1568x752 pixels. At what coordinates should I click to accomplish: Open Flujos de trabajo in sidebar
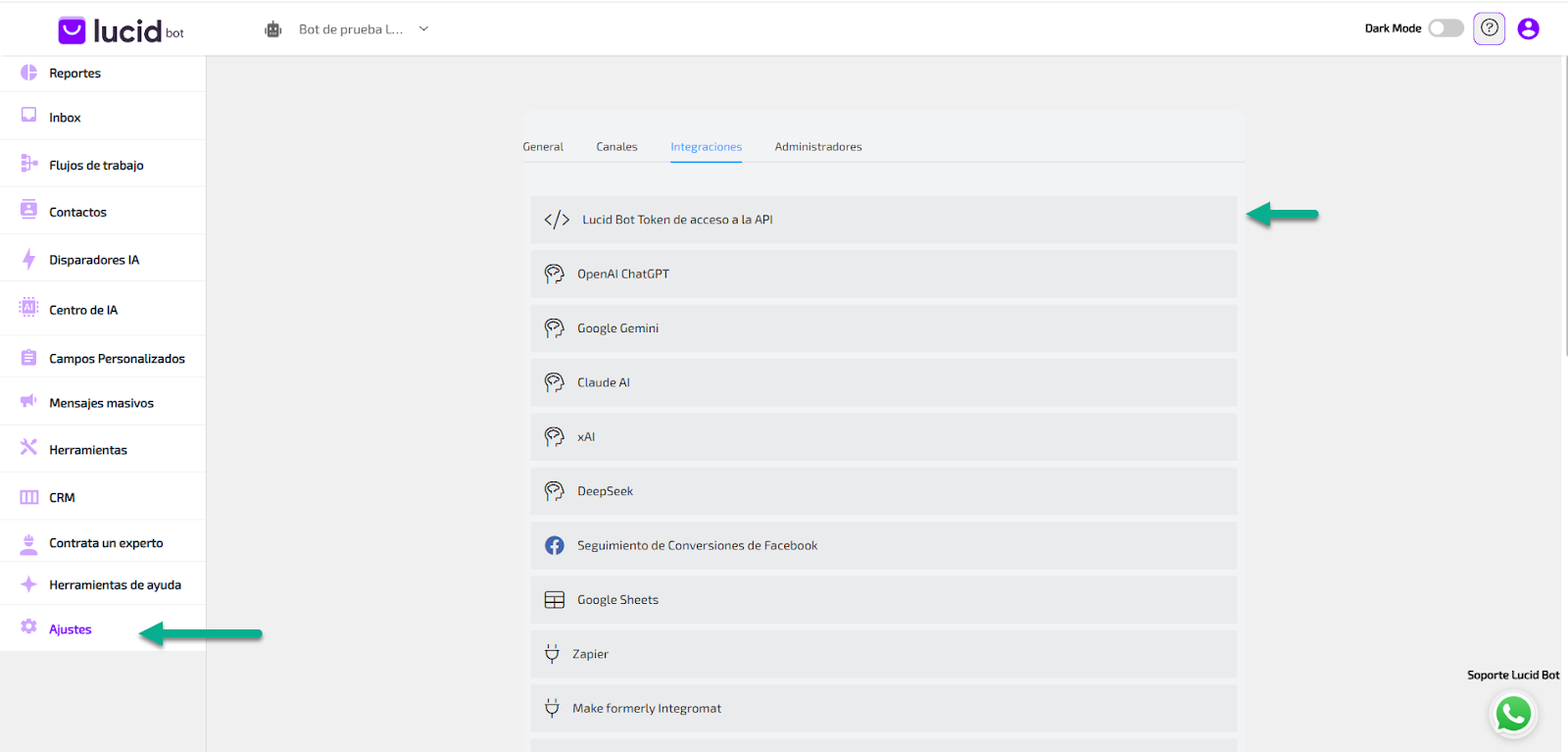[96, 166]
